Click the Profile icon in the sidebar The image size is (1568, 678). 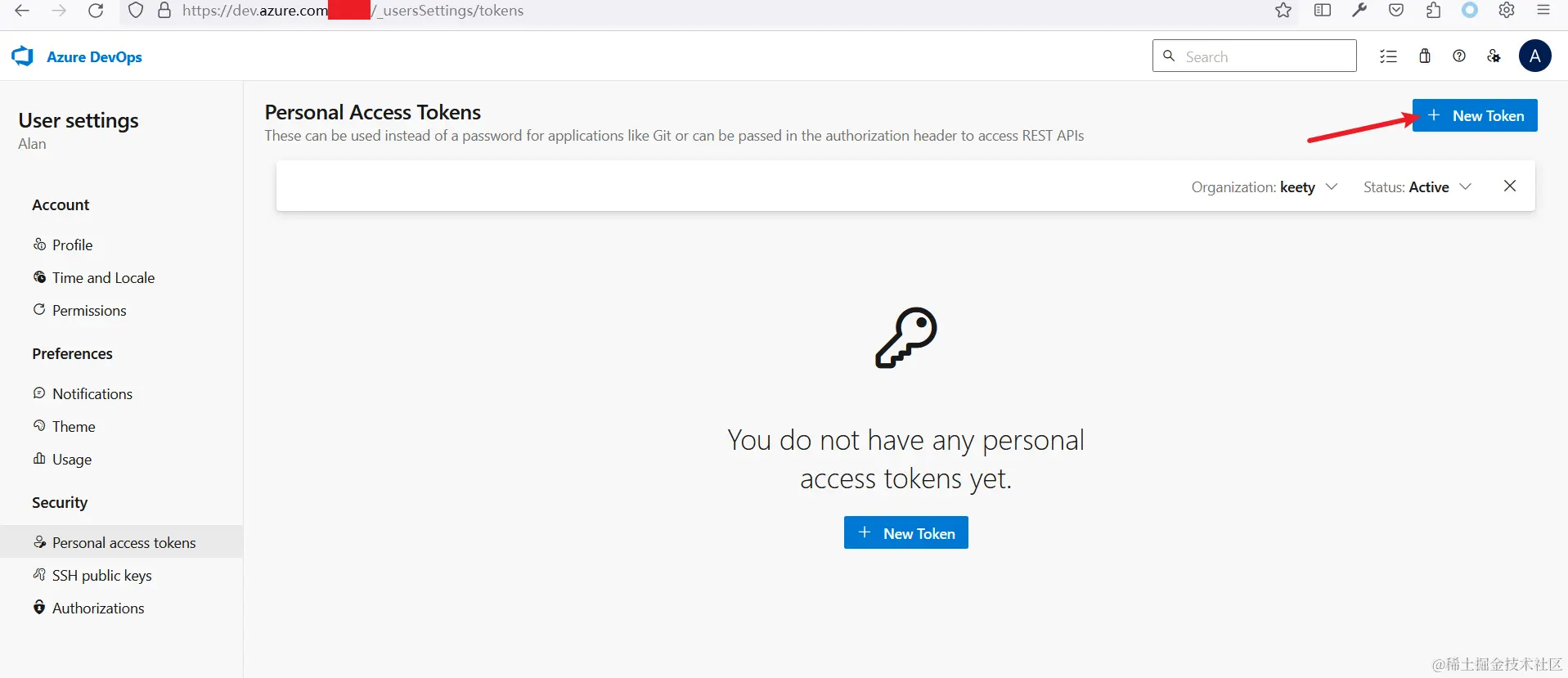[x=39, y=244]
